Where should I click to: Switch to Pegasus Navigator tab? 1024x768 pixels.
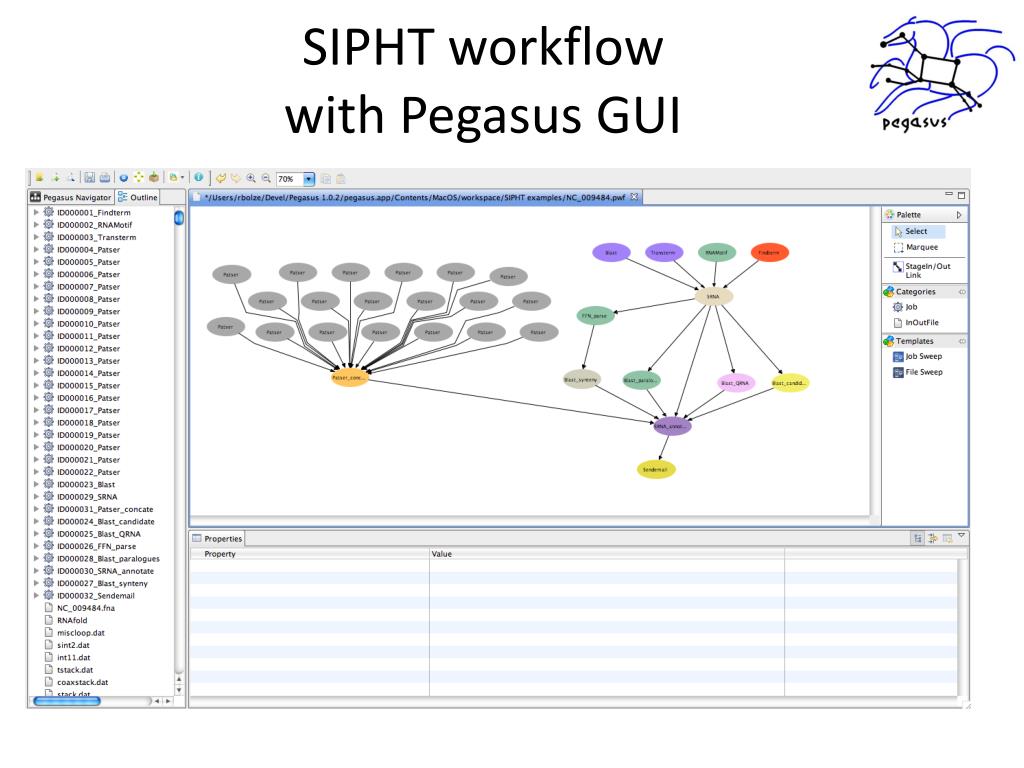(x=71, y=197)
